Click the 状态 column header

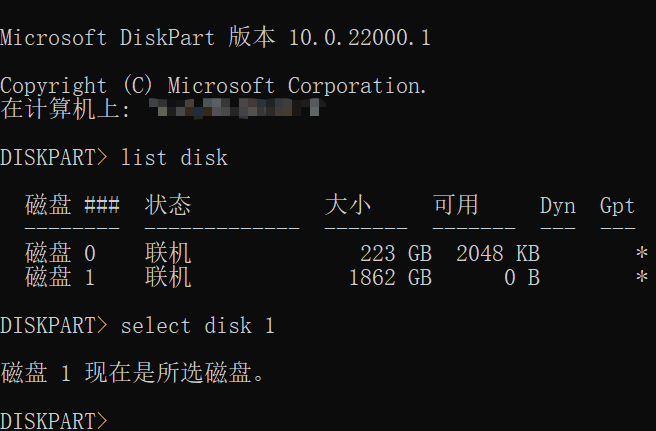tap(168, 206)
